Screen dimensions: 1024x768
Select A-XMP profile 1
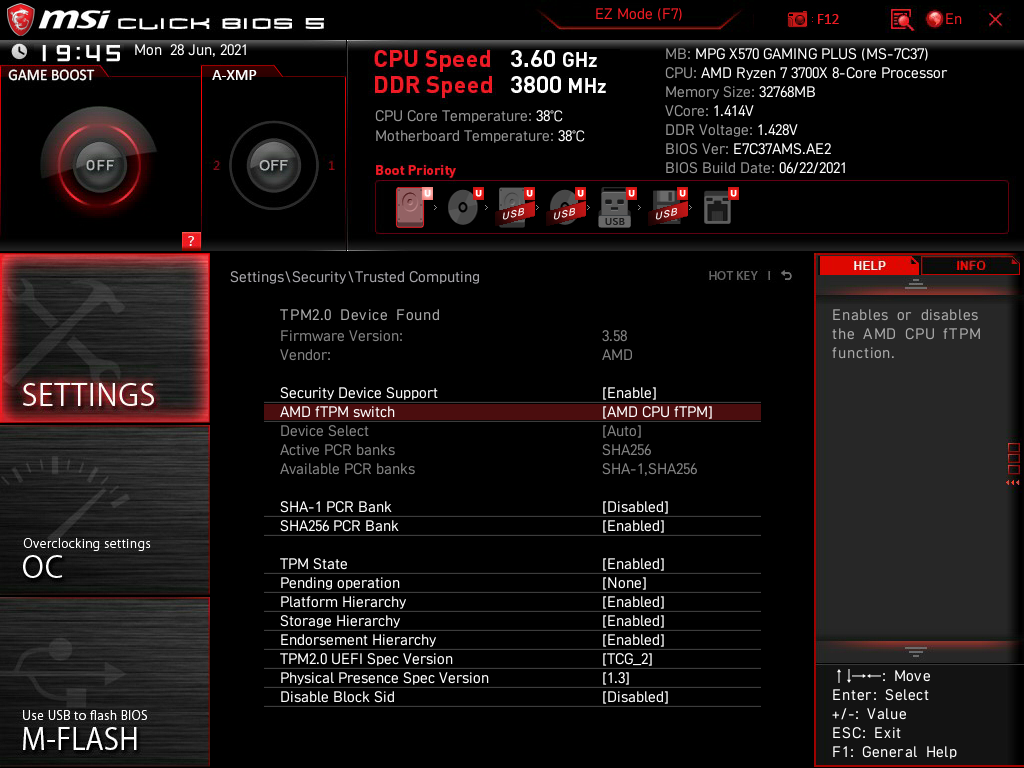point(331,165)
